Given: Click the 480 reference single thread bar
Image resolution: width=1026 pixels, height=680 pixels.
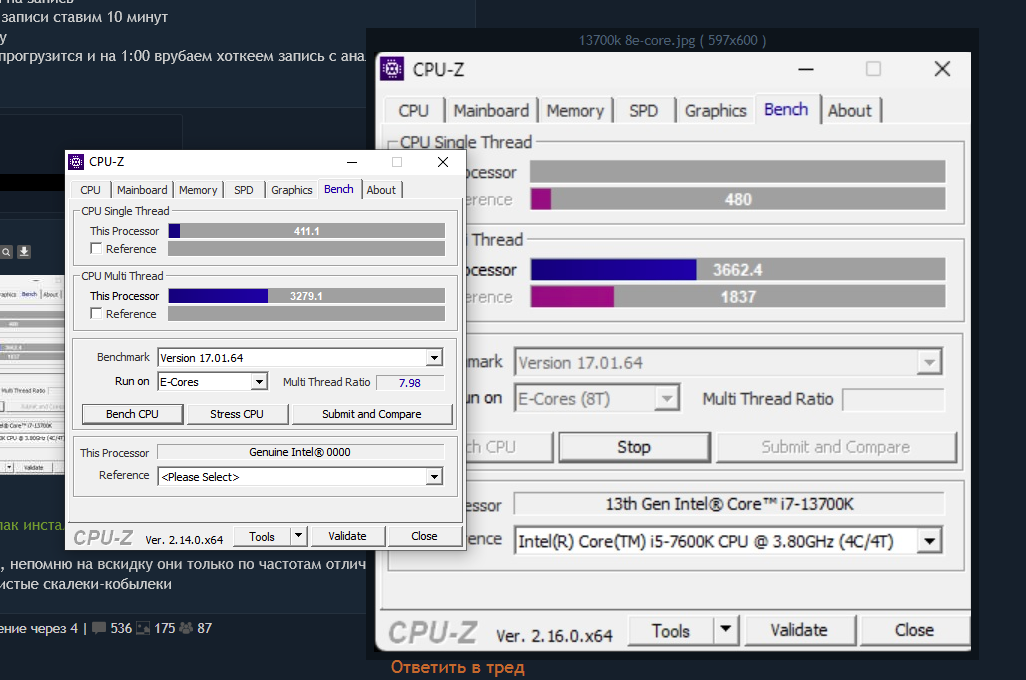Looking at the screenshot, I should pos(737,199).
